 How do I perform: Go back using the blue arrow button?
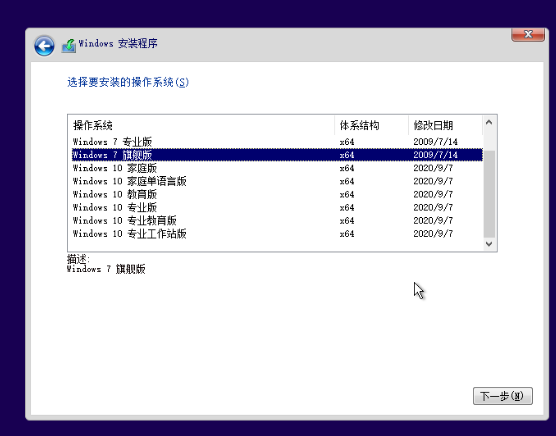pos(44,46)
